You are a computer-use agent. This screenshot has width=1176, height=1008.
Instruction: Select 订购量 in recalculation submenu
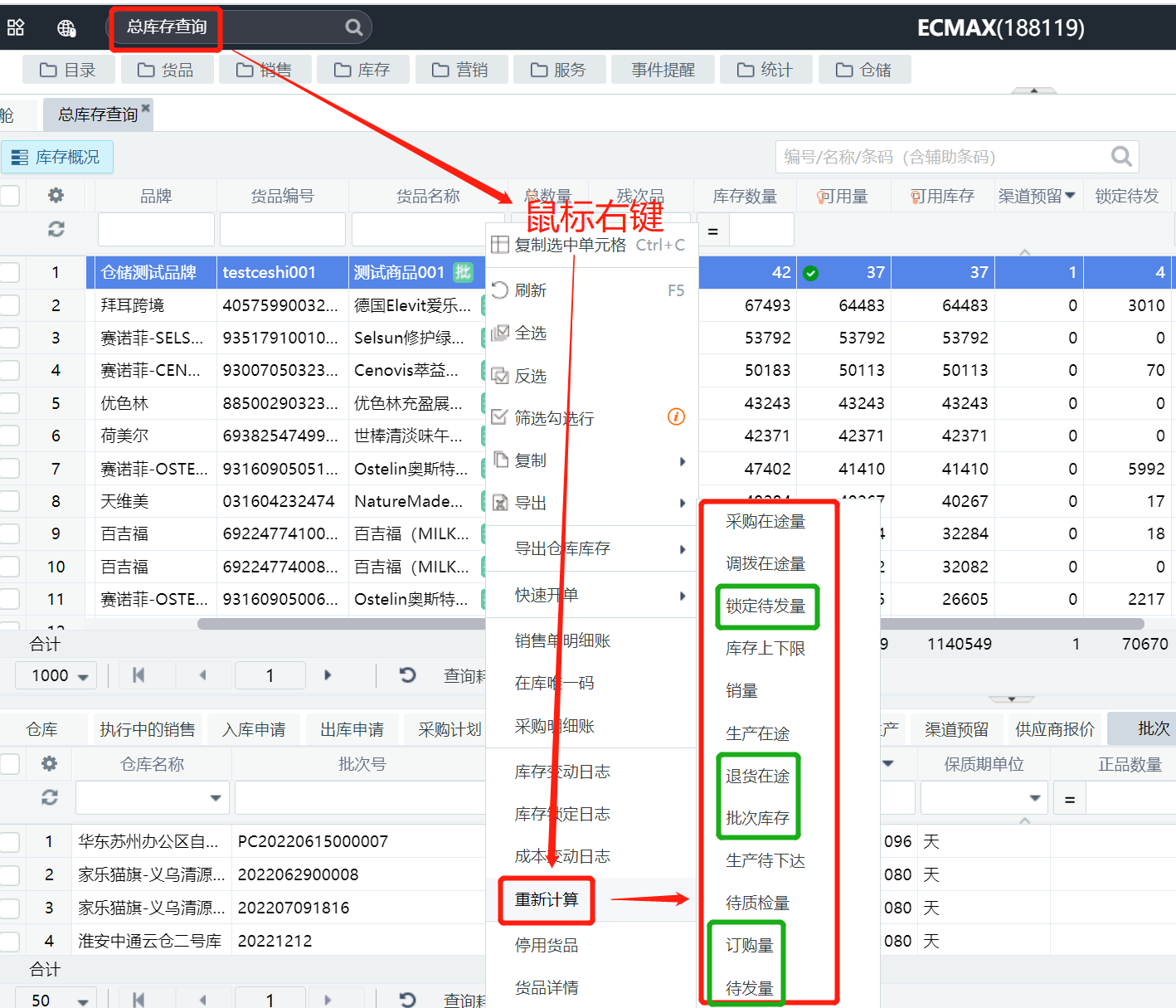(x=749, y=945)
